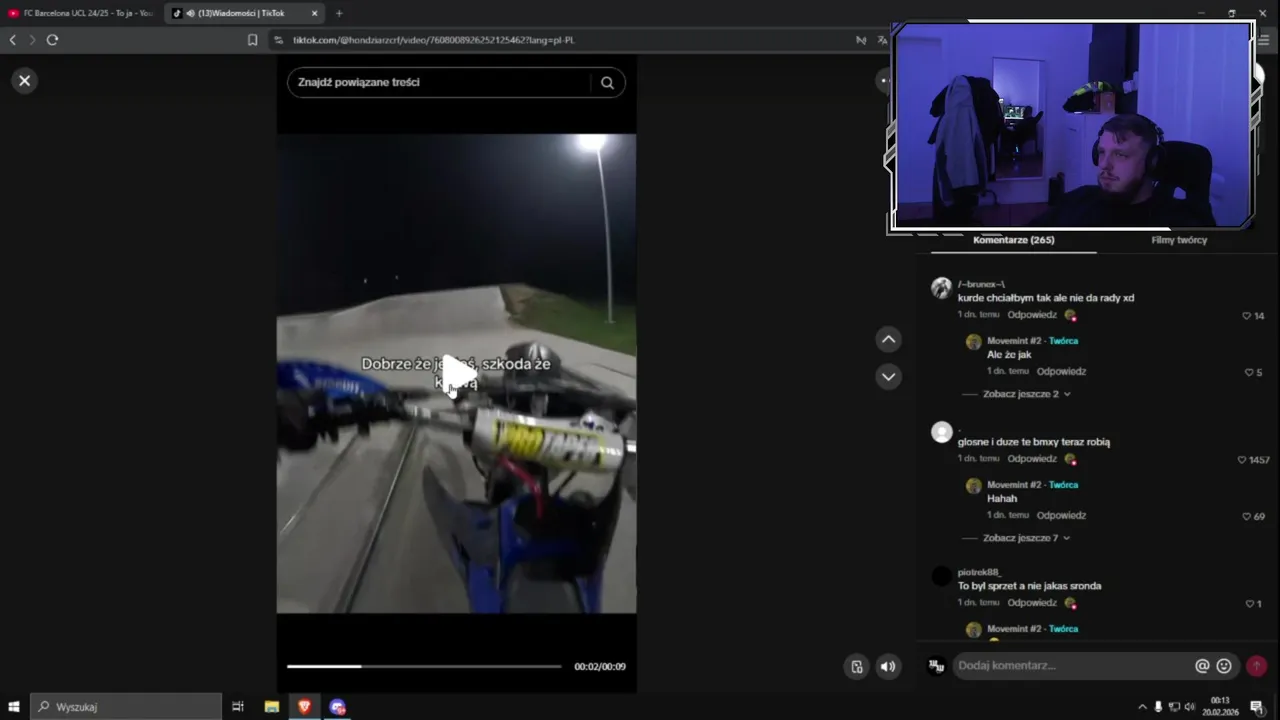Click the tiktok.com address bar URL
The width and height of the screenshot is (1280, 720).
pos(434,40)
